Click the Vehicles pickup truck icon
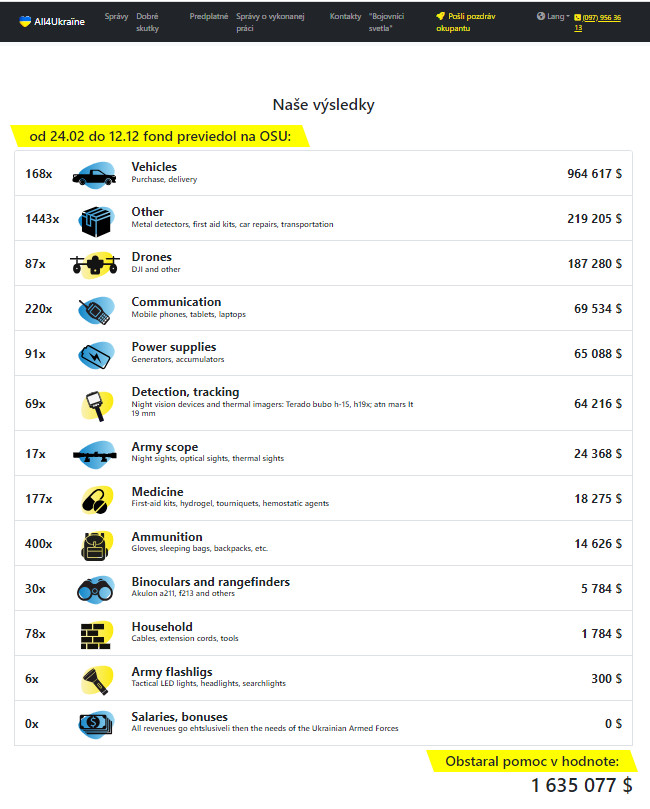The image size is (650, 809). point(94,175)
